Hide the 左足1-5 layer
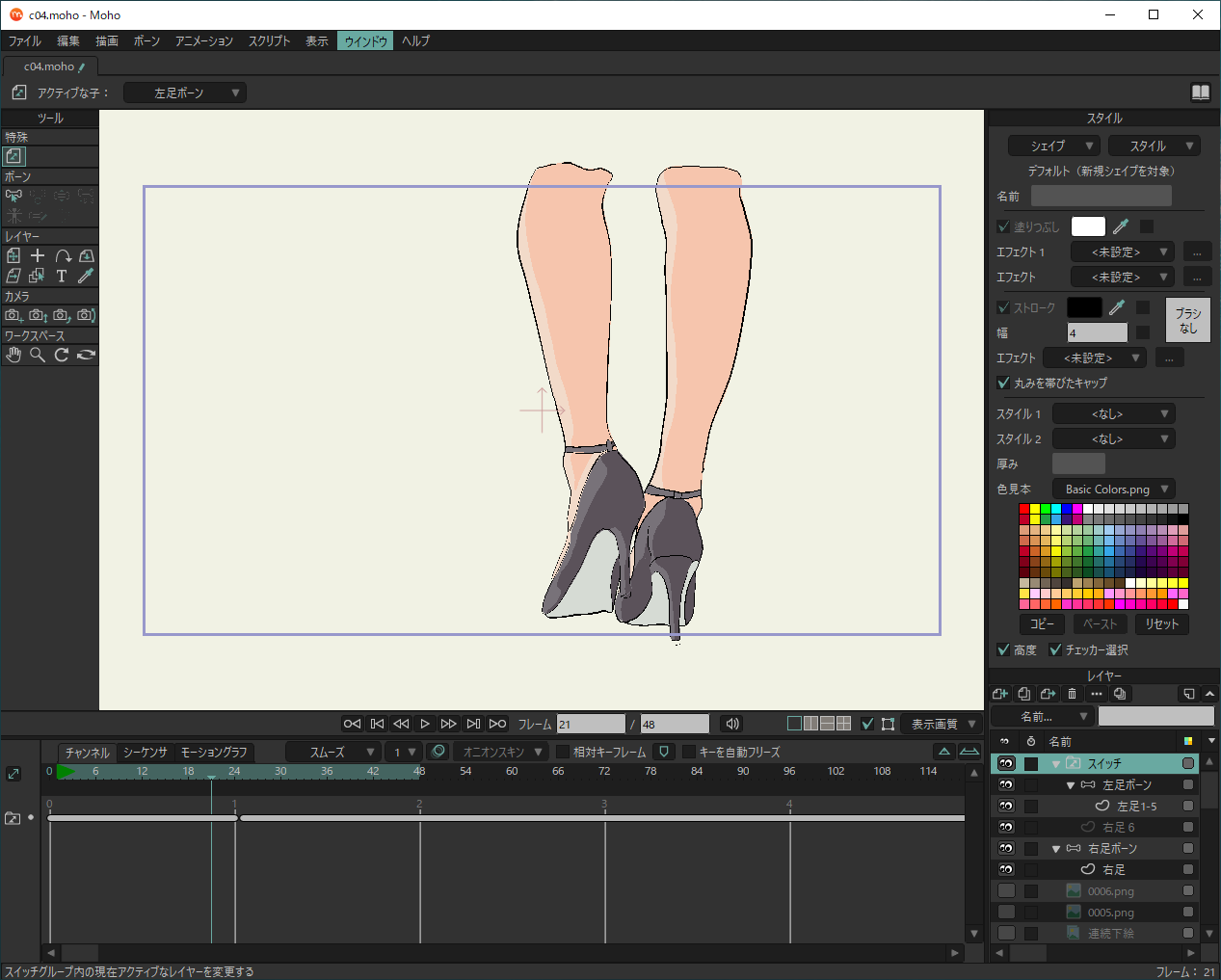The width and height of the screenshot is (1221, 980). (1006, 806)
